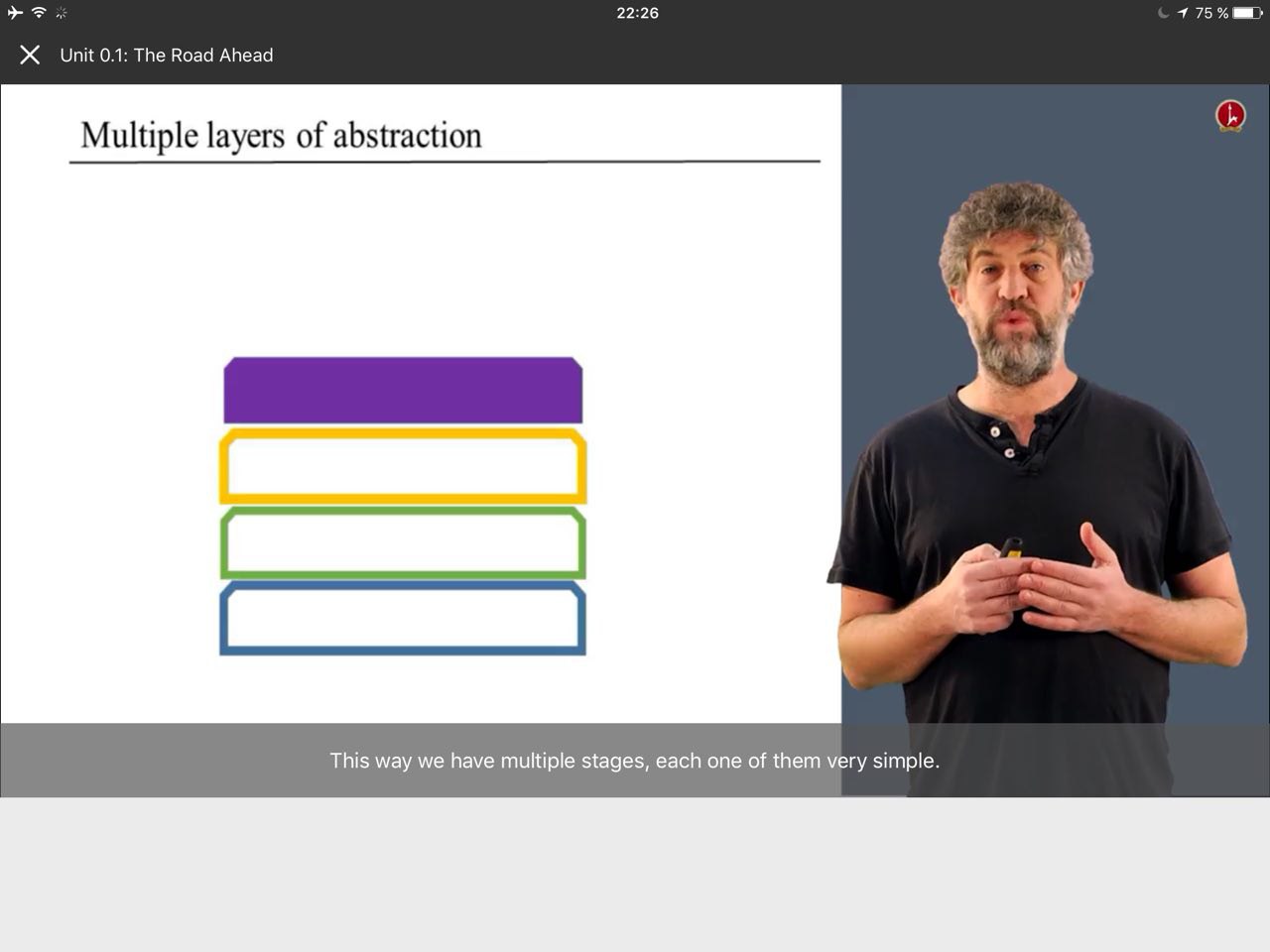Close the video with the X icon

click(x=30, y=56)
